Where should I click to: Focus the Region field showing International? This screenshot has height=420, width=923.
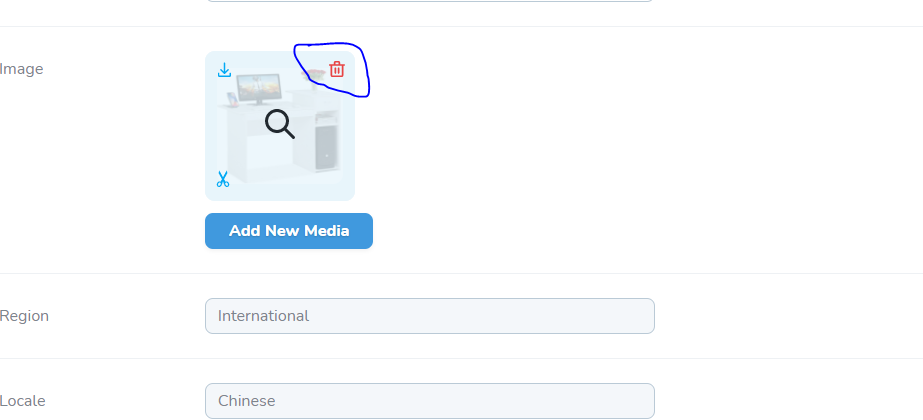[430, 316]
